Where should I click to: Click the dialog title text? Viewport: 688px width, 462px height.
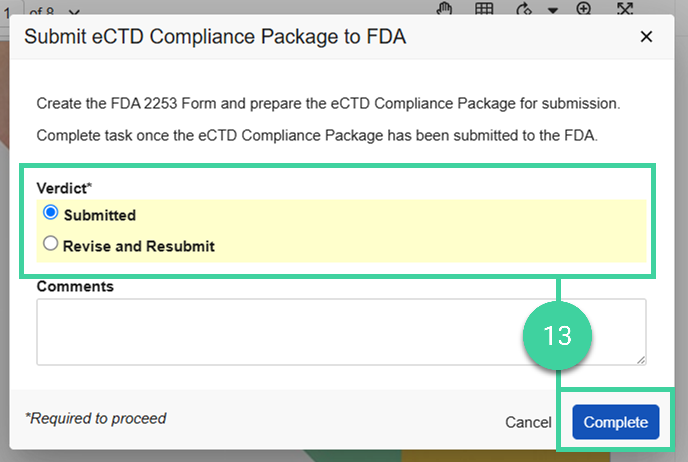215,37
